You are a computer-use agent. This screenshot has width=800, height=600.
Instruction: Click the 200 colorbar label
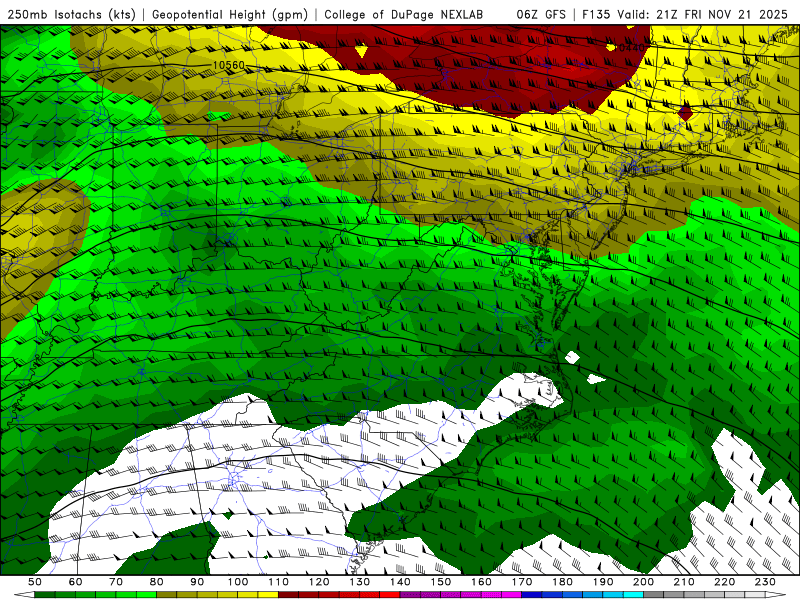643,582
